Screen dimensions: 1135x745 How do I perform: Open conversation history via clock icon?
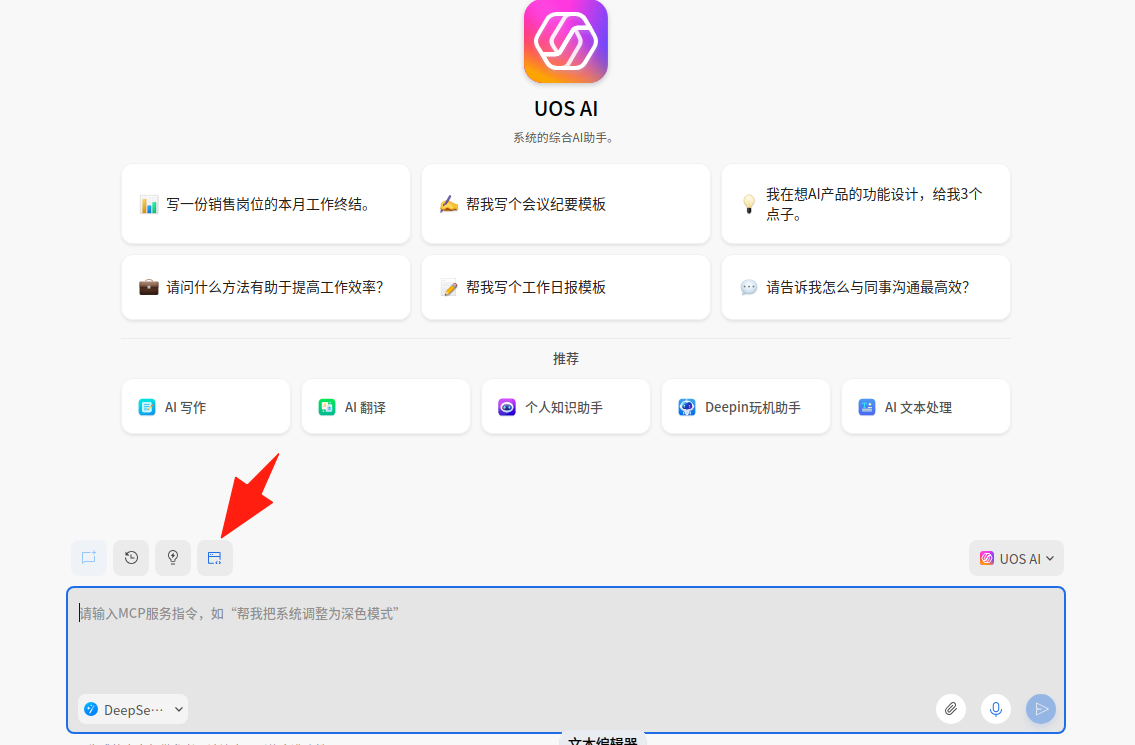131,557
